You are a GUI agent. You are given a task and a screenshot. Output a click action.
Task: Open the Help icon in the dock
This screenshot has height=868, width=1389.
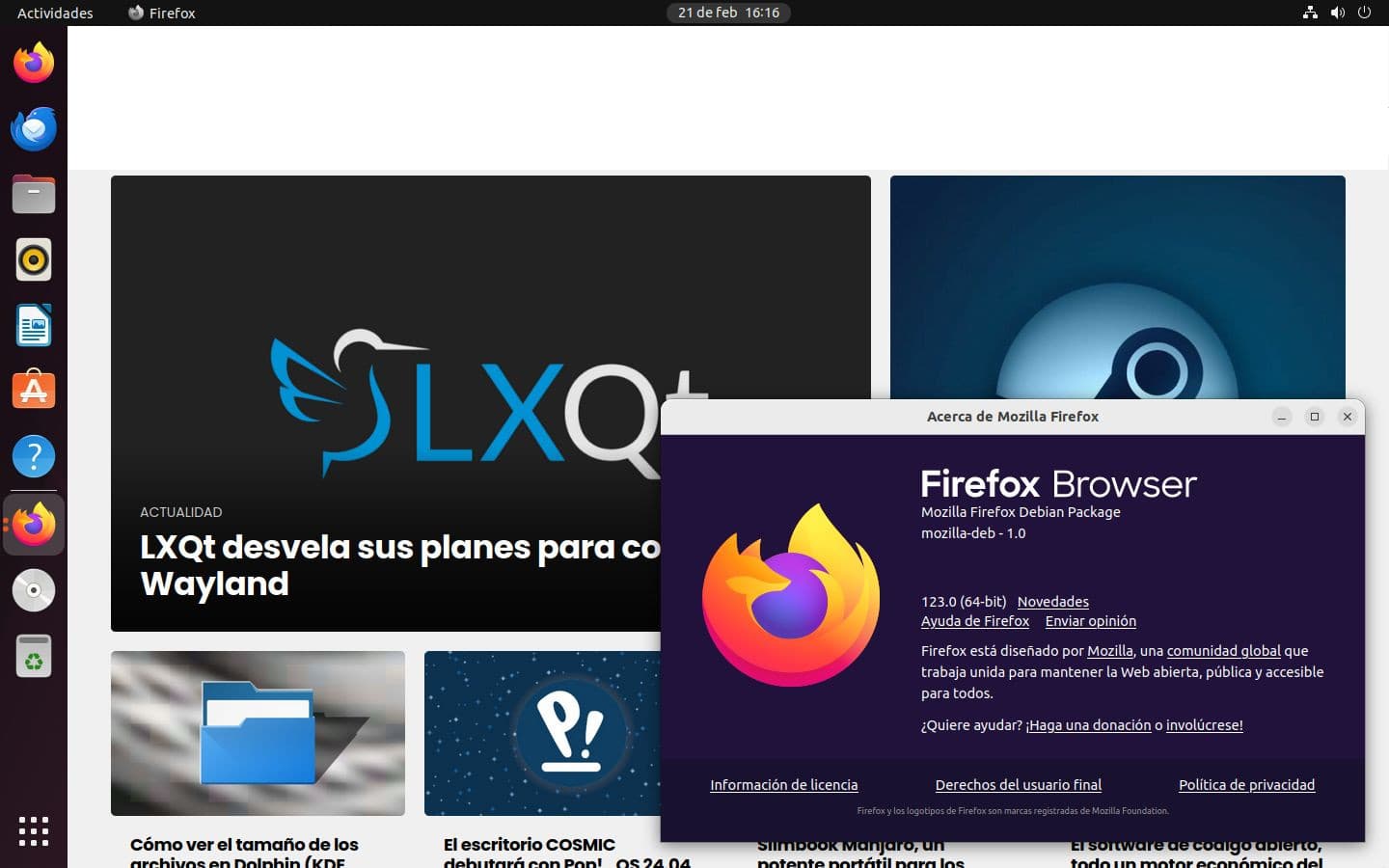click(34, 456)
